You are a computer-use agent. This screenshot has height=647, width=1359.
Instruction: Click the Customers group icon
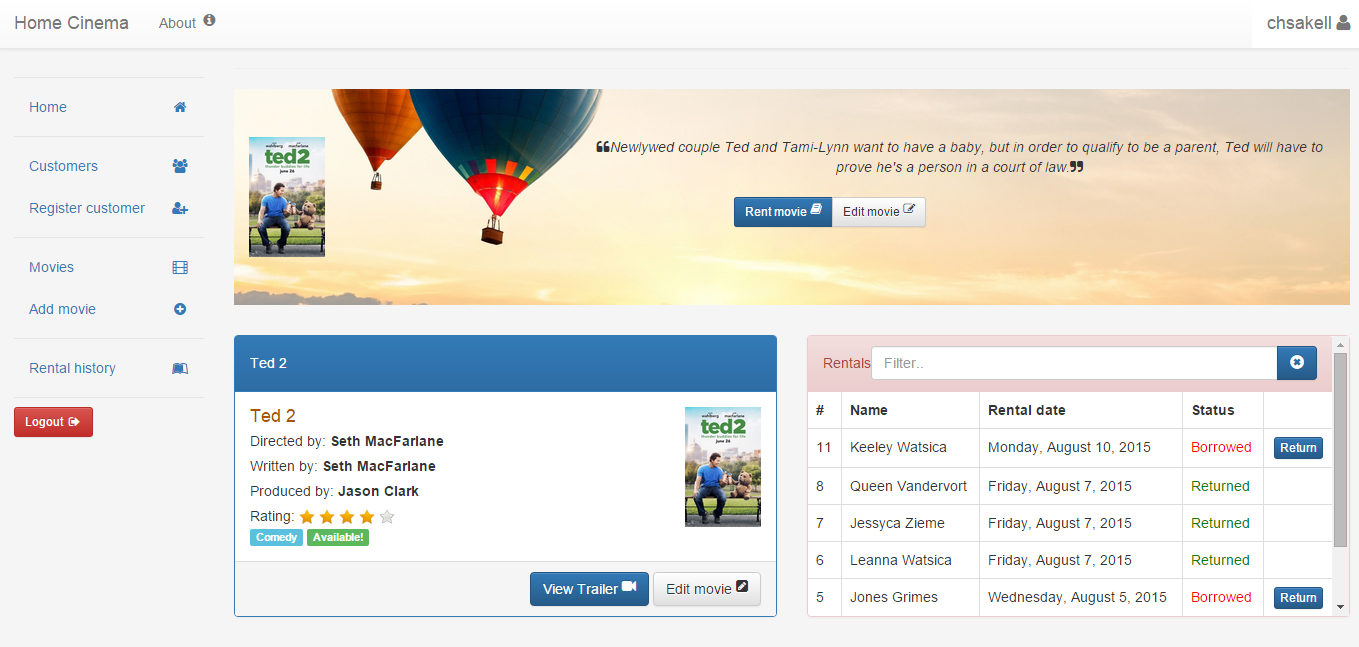[180, 166]
